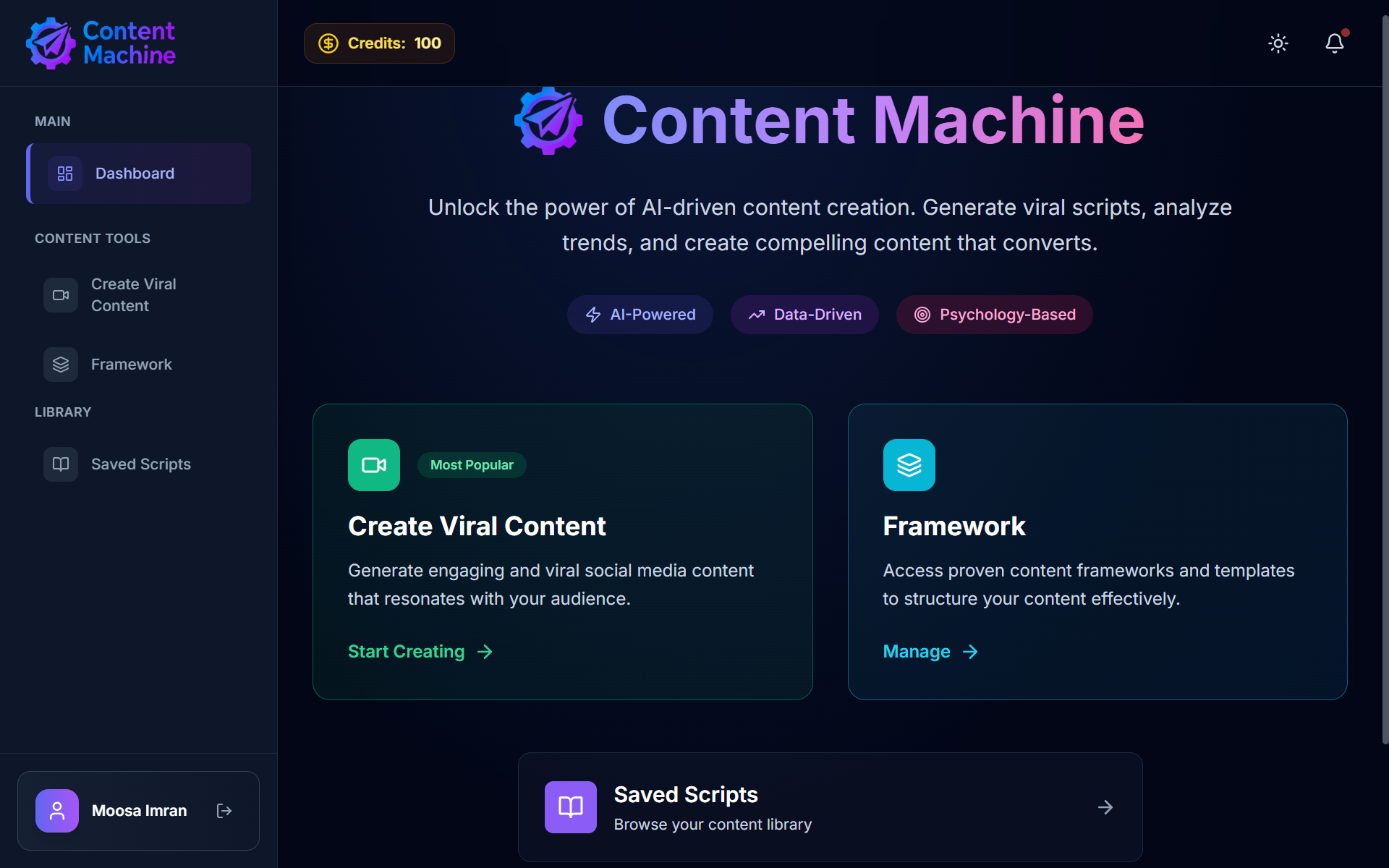The image size is (1389, 868).
Task: Click the user avatar icon
Action: (x=57, y=811)
